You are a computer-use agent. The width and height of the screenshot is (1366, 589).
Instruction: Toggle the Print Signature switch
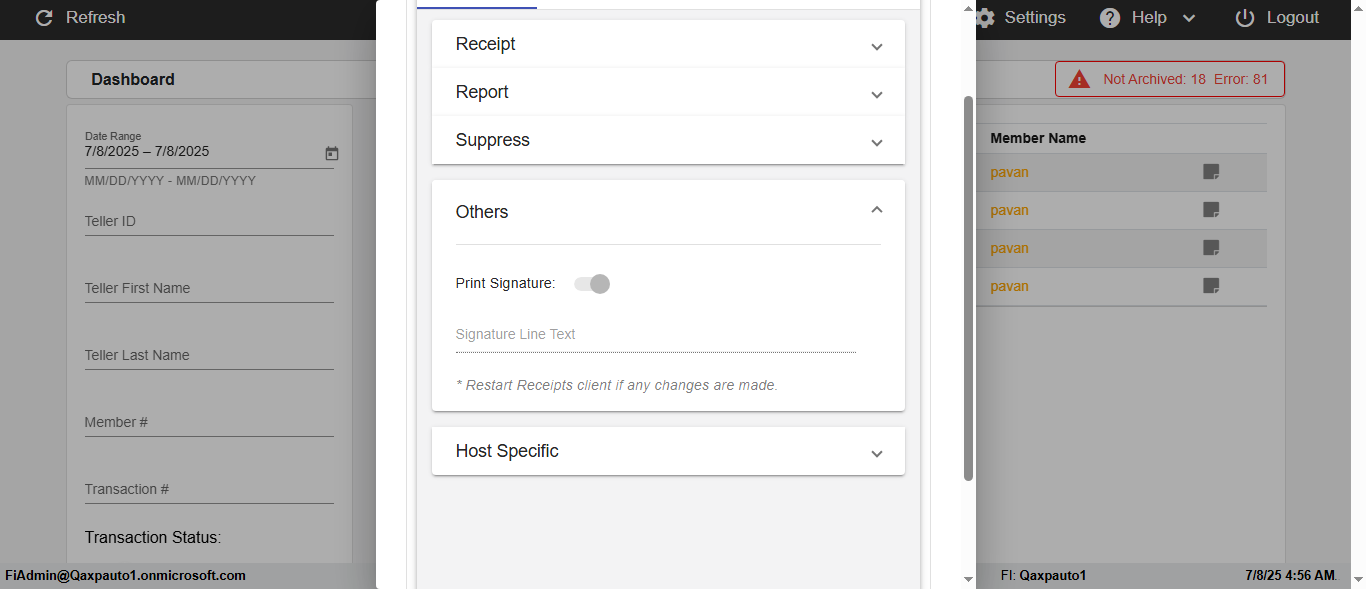click(592, 284)
